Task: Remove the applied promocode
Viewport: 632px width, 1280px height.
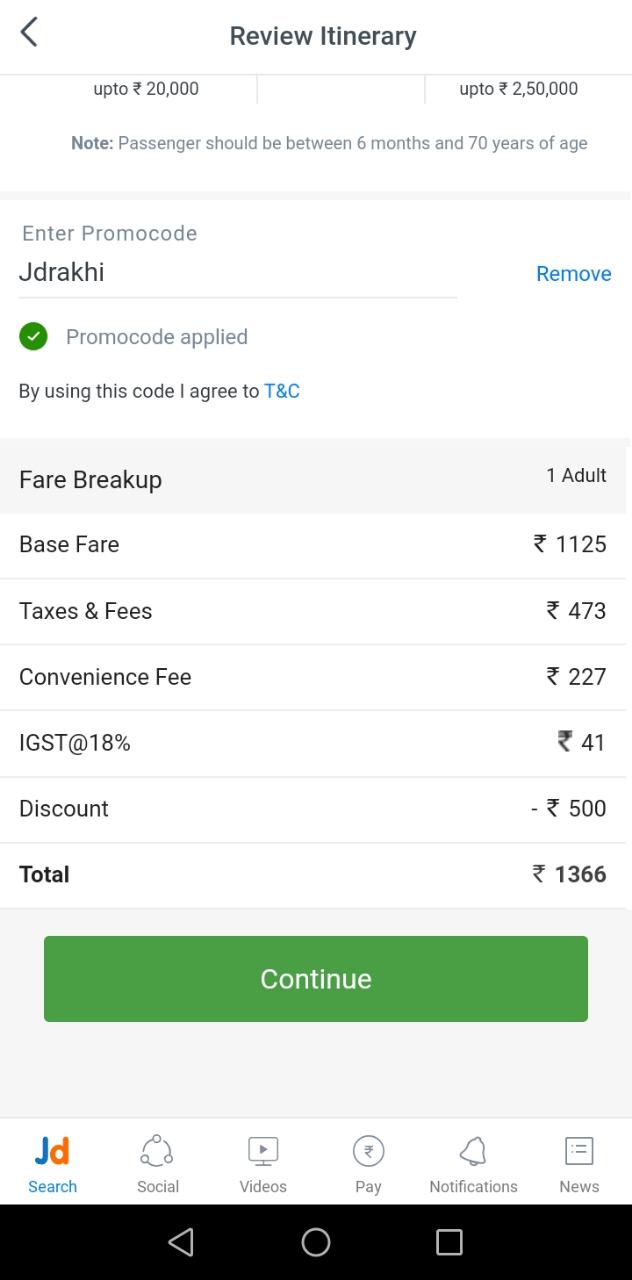Action: click(x=573, y=274)
